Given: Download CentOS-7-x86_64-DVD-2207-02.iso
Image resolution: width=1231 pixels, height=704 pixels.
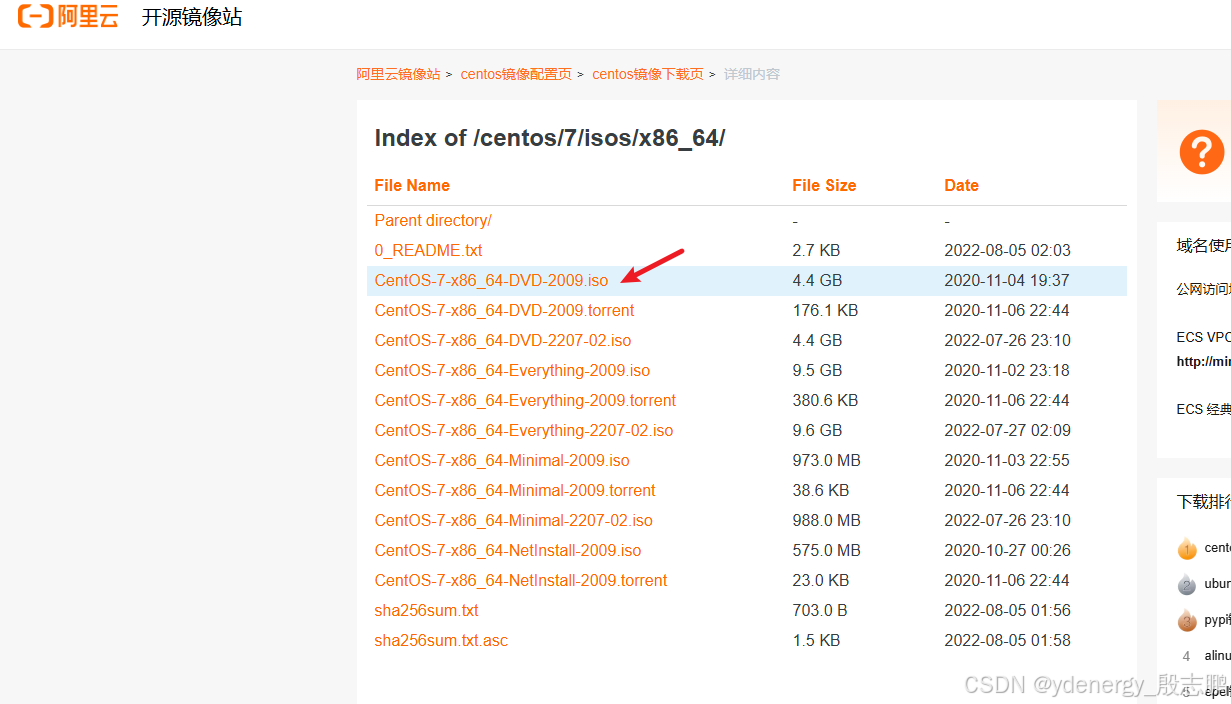Looking at the screenshot, I should click(x=503, y=340).
